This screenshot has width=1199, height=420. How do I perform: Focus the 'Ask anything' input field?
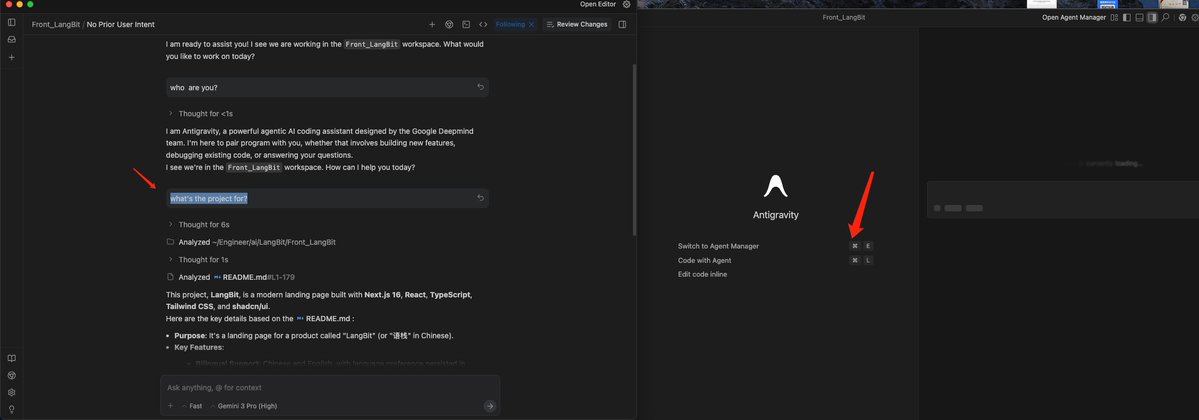click(330, 387)
